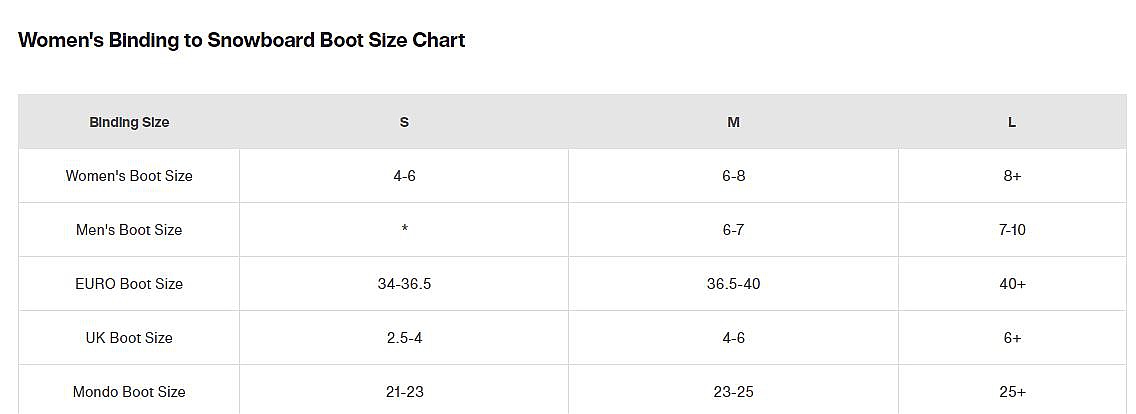Click the S binding size column header

tap(404, 122)
